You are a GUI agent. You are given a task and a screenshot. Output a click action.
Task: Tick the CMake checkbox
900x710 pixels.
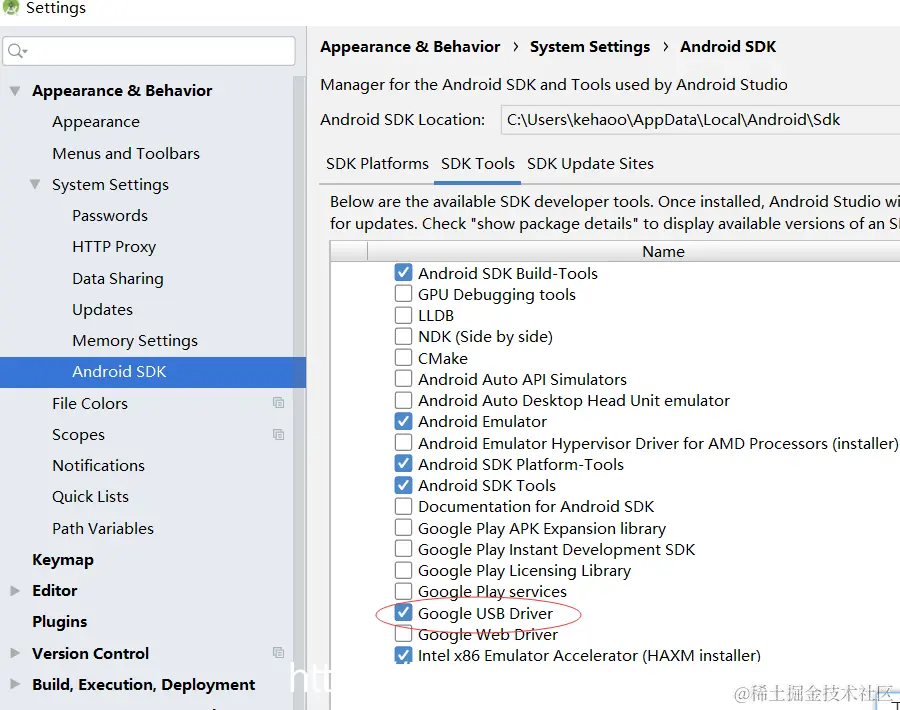click(403, 358)
